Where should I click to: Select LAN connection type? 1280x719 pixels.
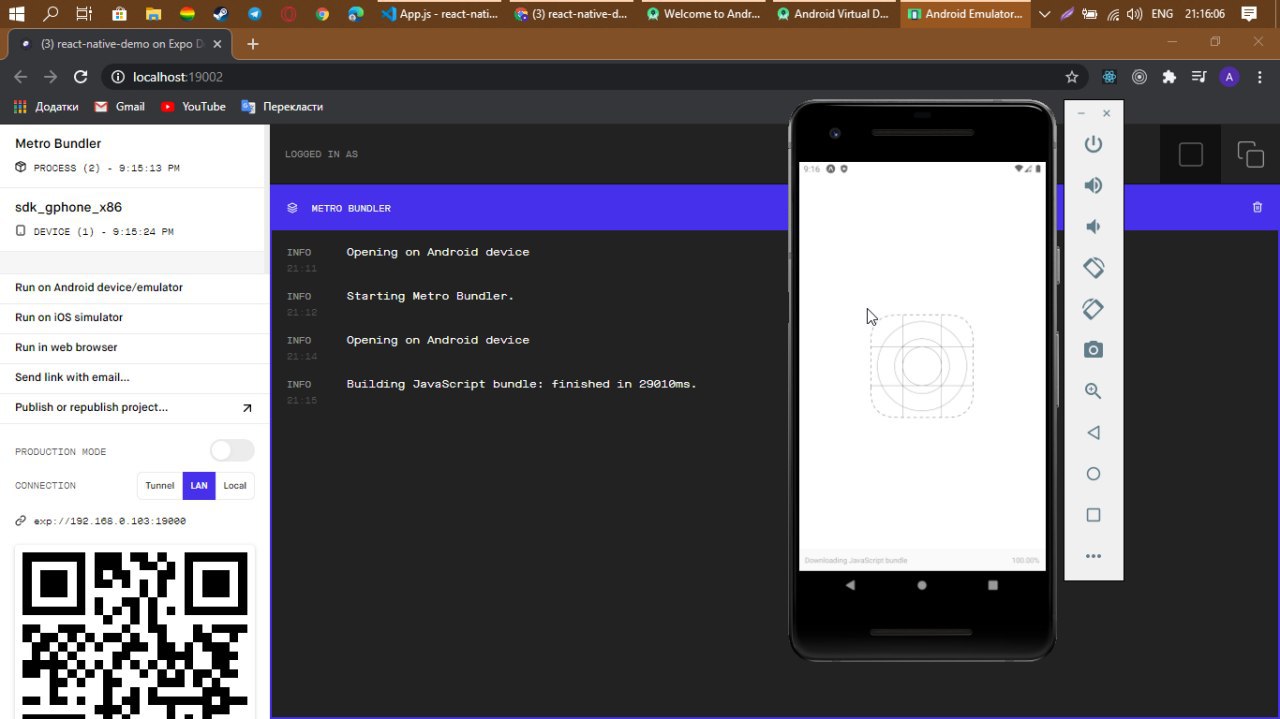[x=199, y=486]
